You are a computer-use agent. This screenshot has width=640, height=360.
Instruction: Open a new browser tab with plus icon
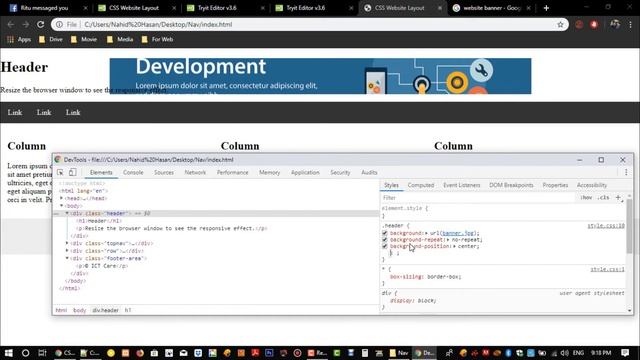(x=546, y=8)
